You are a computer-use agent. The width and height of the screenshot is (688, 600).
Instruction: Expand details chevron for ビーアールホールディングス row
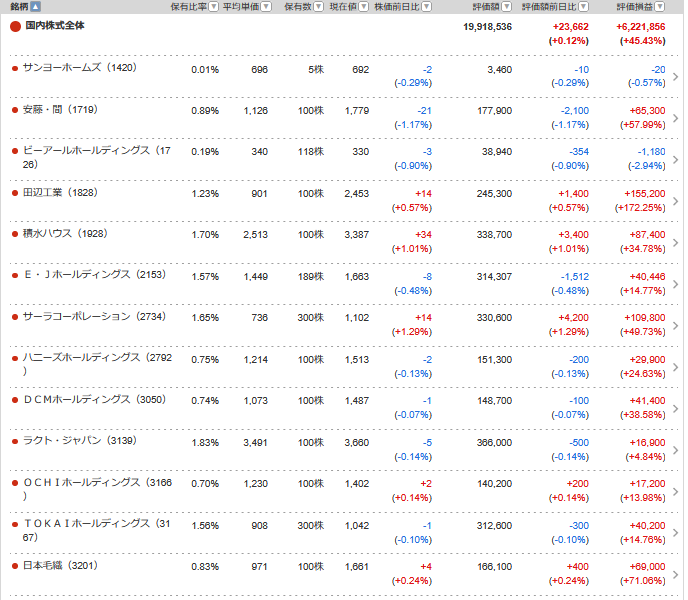(x=676, y=159)
